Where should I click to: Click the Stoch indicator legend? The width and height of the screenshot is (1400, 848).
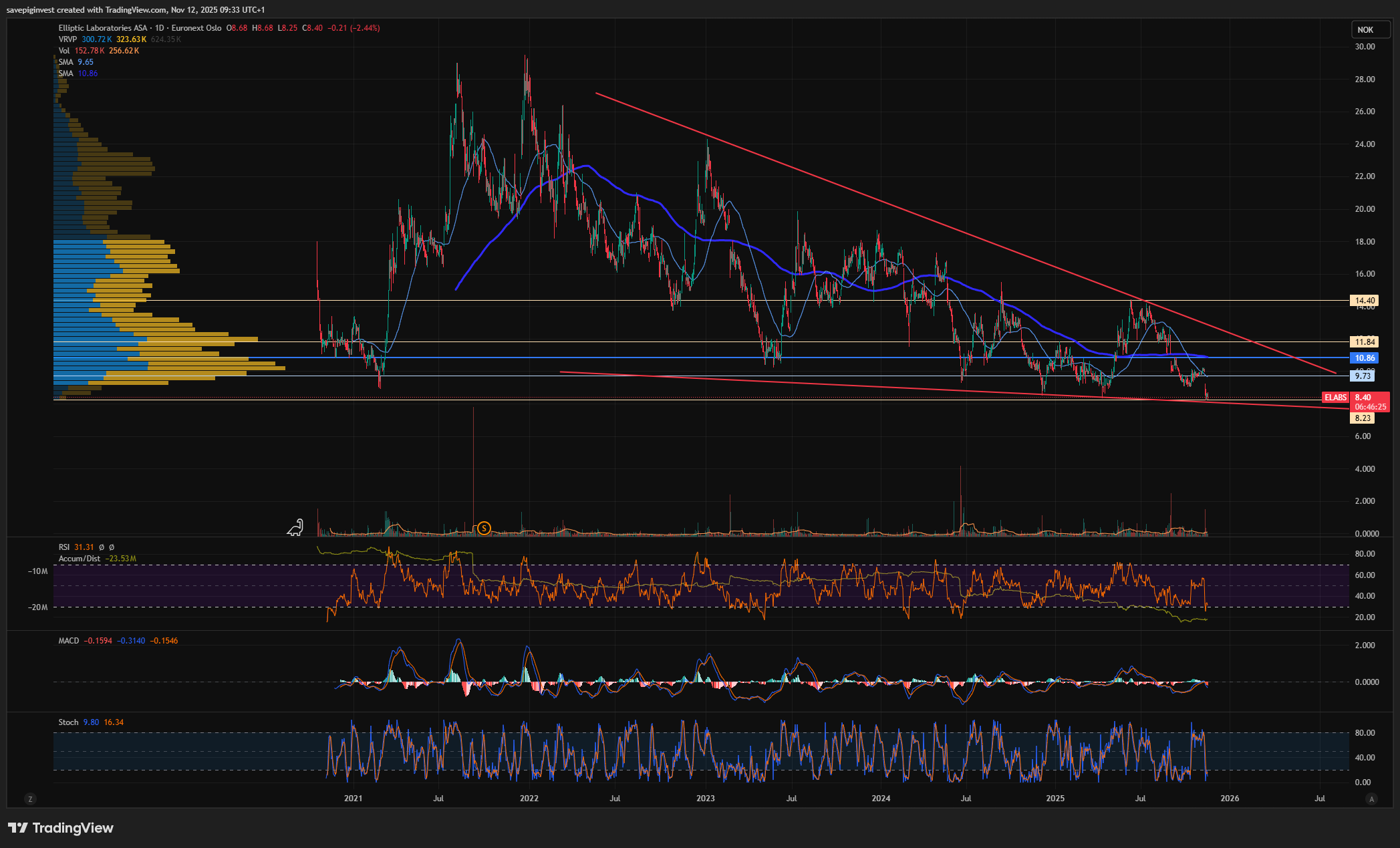tap(68, 722)
